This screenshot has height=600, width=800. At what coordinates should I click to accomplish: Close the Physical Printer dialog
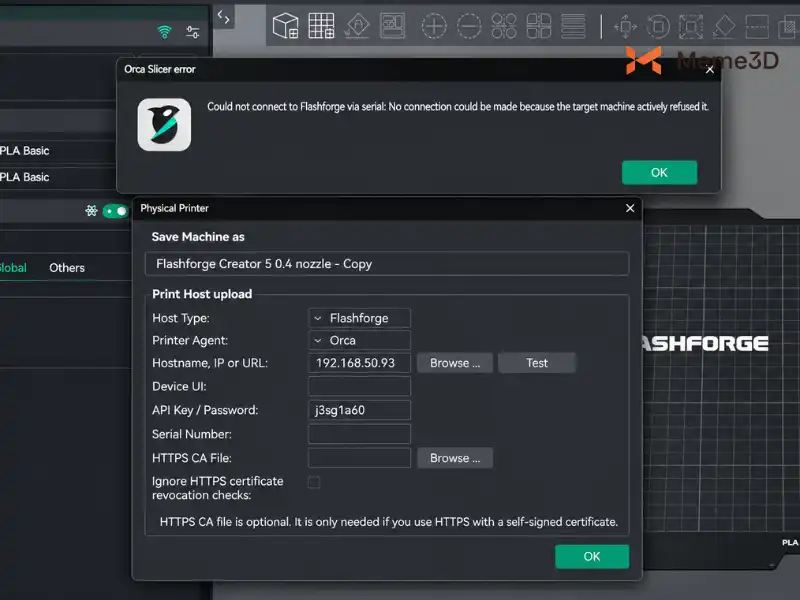pos(630,208)
